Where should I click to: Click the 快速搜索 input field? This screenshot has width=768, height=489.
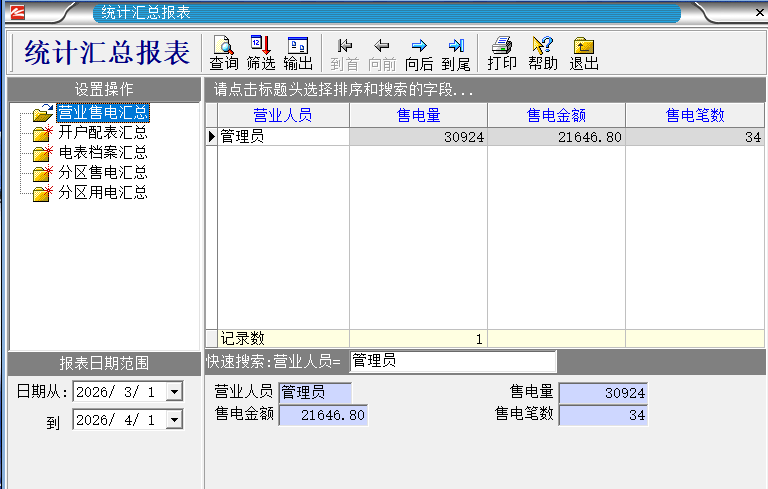(452, 361)
